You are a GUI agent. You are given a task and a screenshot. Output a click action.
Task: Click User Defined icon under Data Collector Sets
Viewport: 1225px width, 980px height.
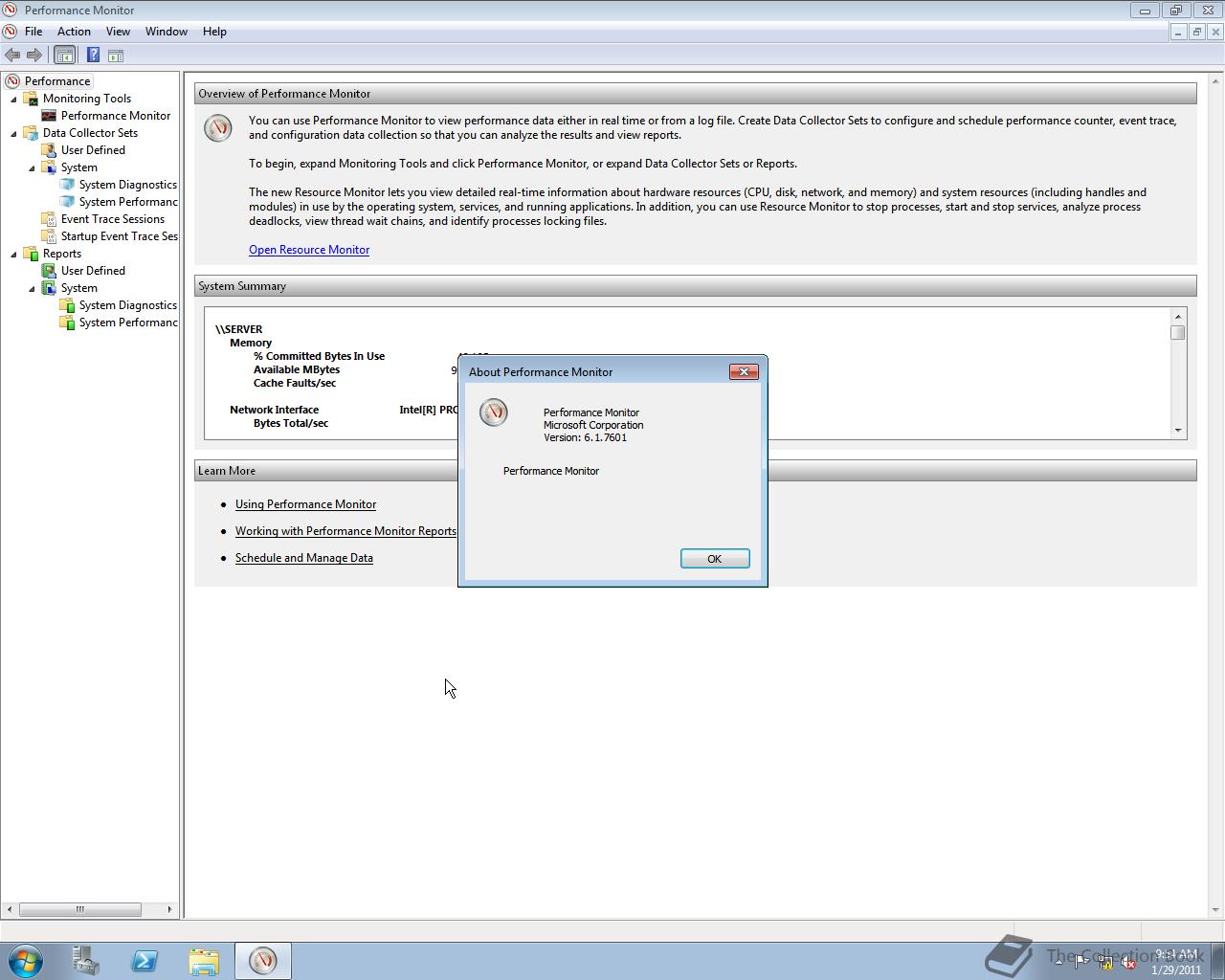[49, 150]
